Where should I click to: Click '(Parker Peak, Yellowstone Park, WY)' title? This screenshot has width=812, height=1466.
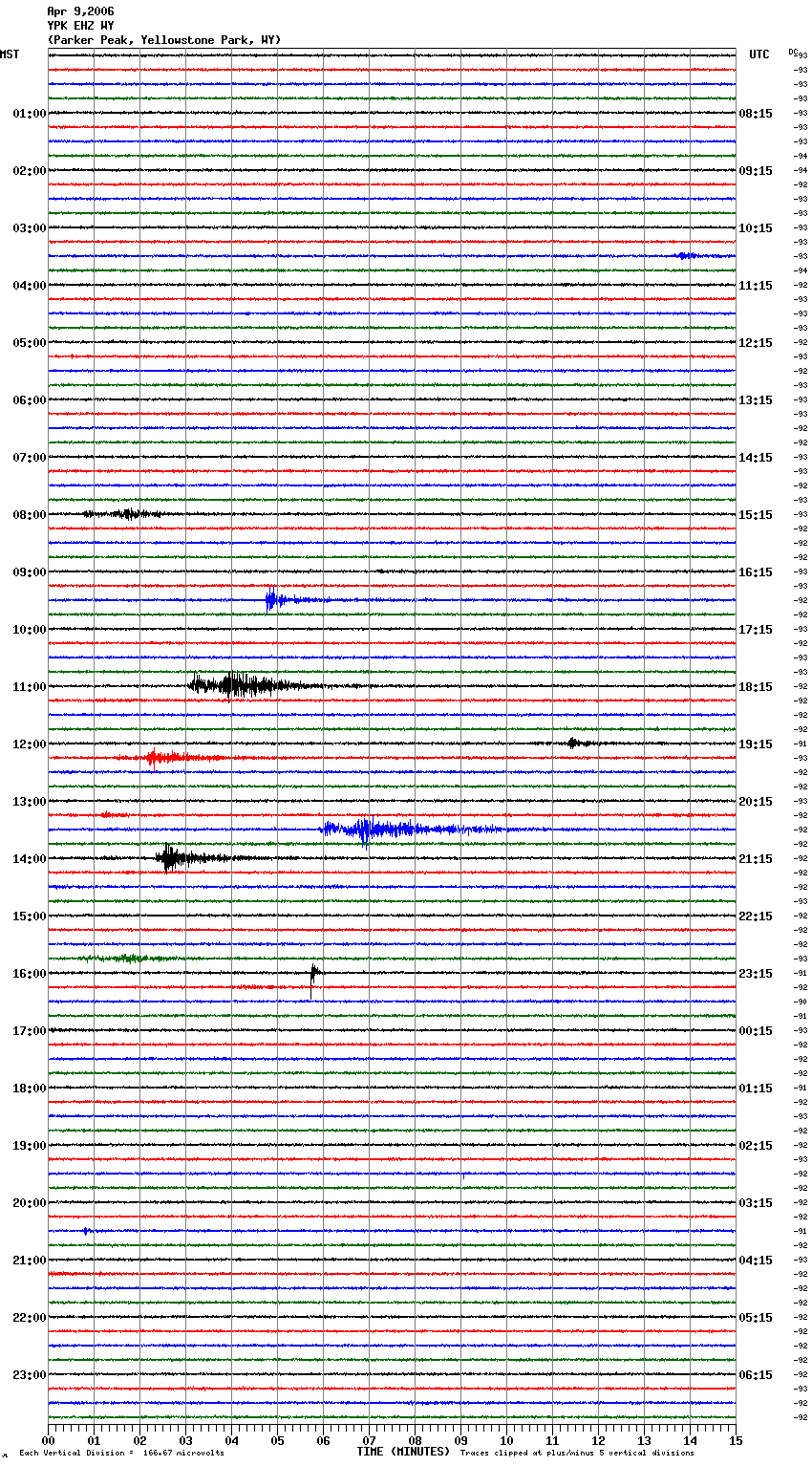pos(163,40)
